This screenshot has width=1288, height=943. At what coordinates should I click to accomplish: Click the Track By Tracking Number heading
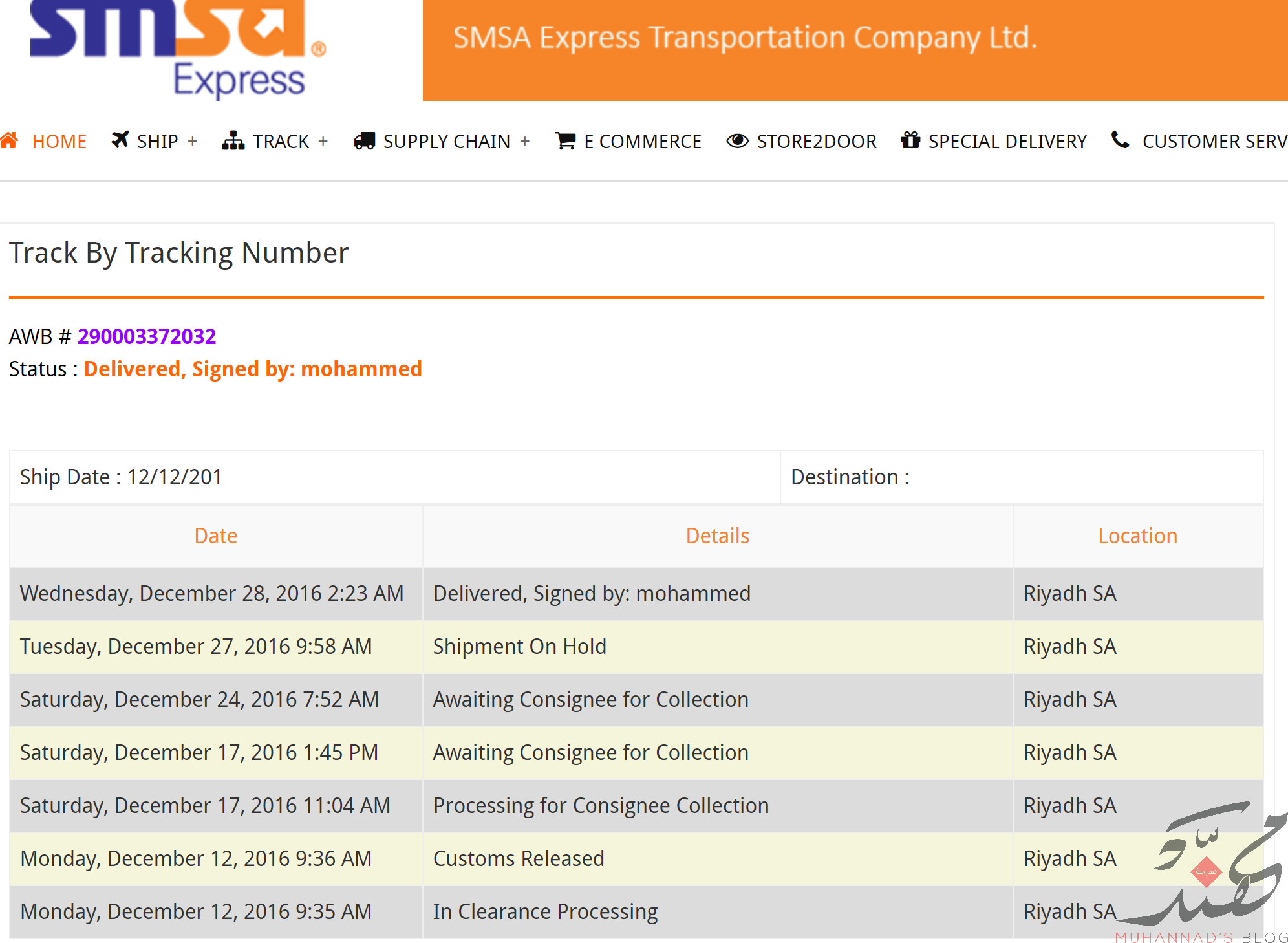click(178, 253)
